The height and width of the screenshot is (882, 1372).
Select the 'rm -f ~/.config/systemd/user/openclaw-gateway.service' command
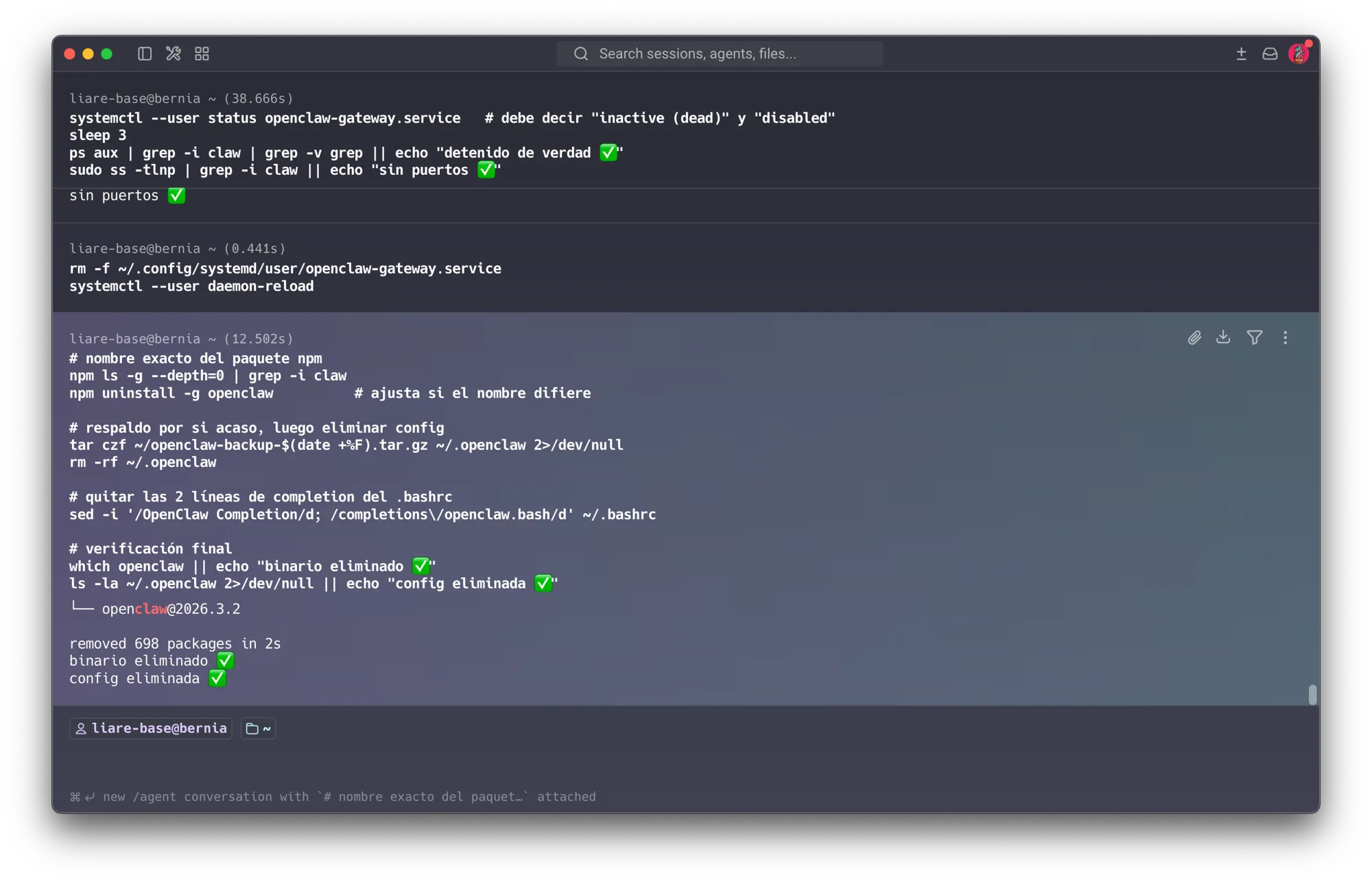point(285,268)
